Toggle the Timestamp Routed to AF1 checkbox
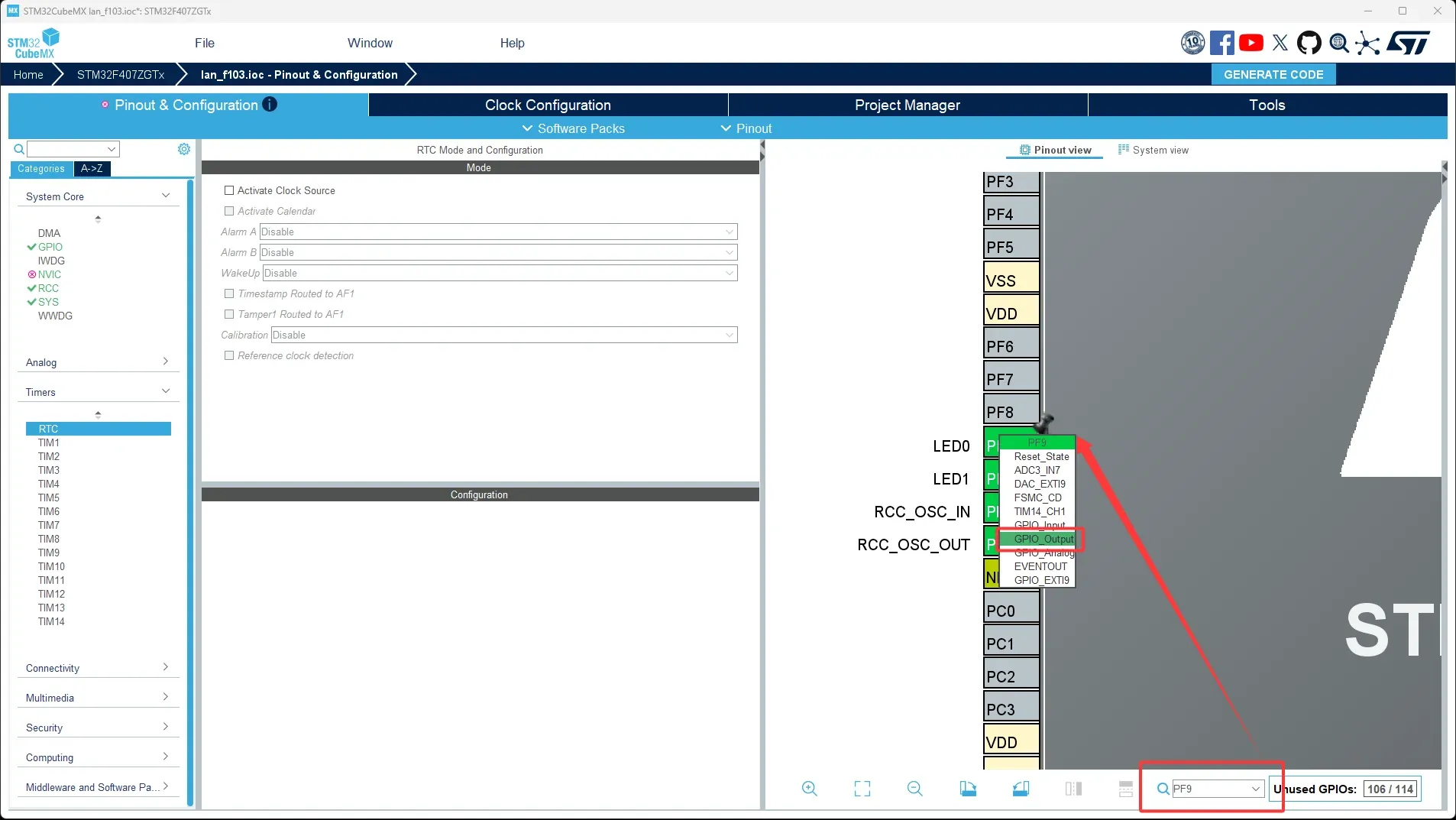Image resolution: width=1456 pixels, height=820 pixels. [x=229, y=293]
